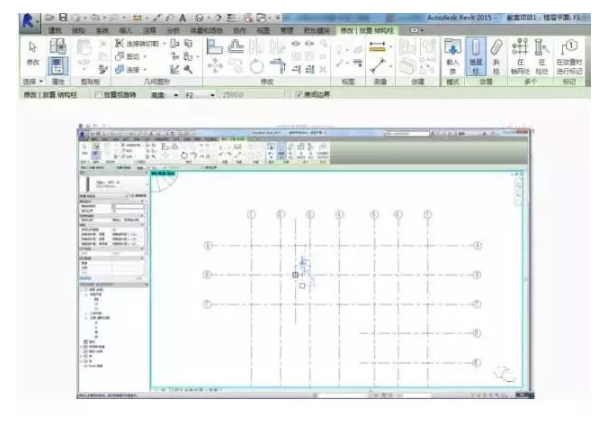Switch to the Insert (插入) ribbon tab
This screenshot has width=609, height=421.
[125, 30]
